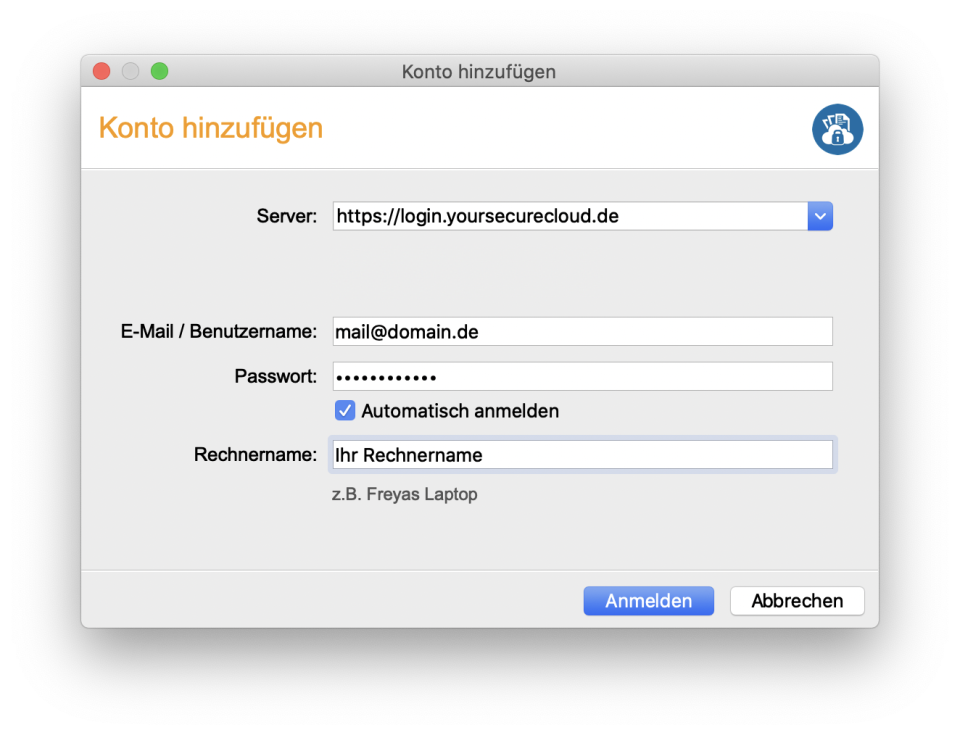Click the red close window control

[x=101, y=71]
